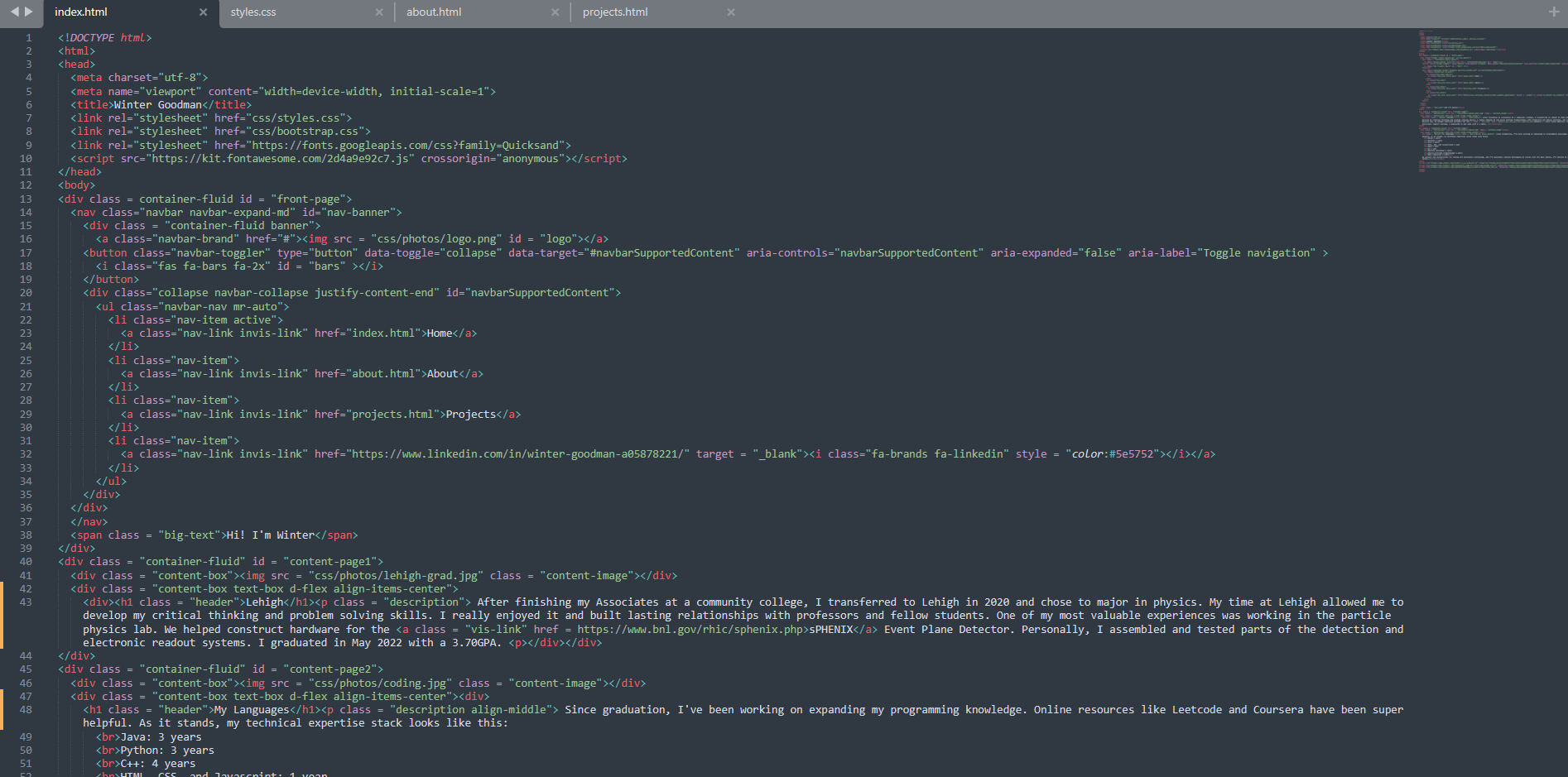The height and width of the screenshot is (777, 1568).
Task: Click 'container-fluid banner' class value
Action: coord(239,226)
